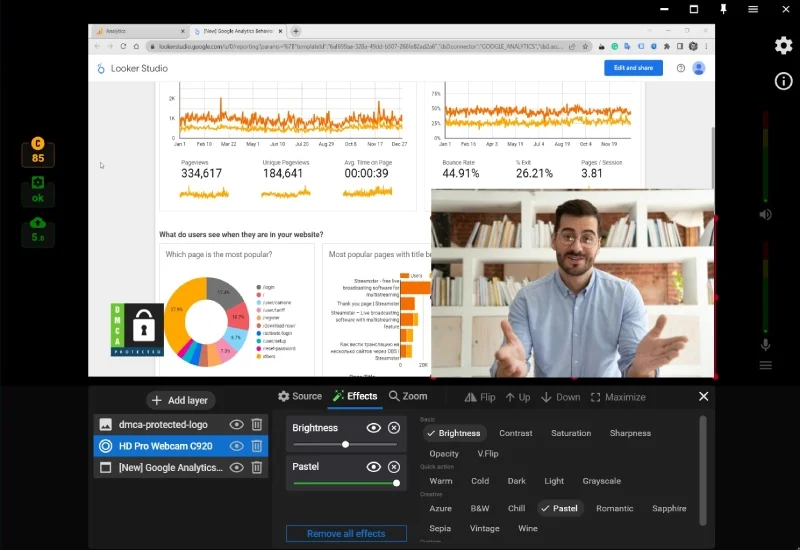Uncheck the Pastel creative effect

tap(560, 508)
